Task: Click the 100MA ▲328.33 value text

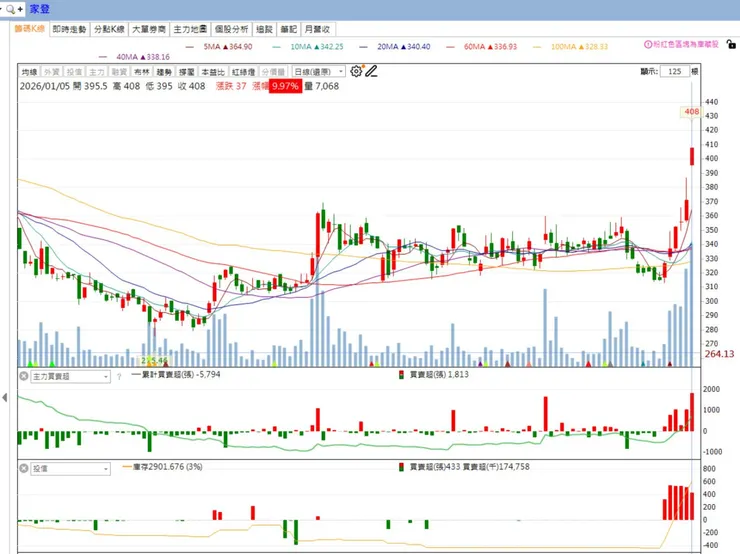Action: point(580,47)
